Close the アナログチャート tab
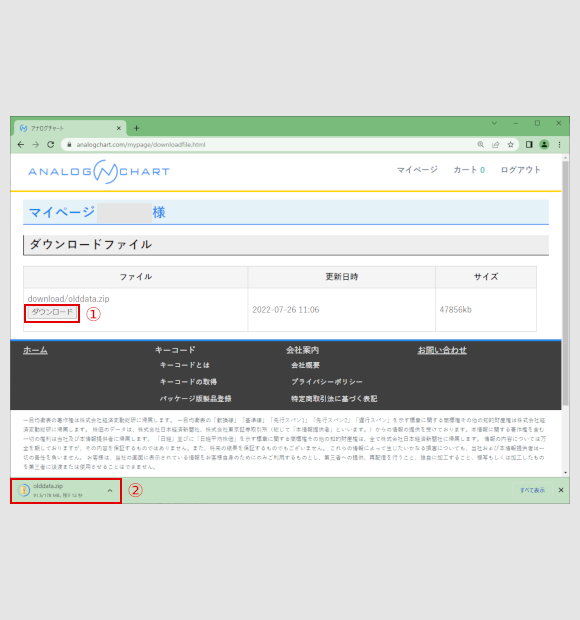Image resolution: width=580 pixels, height=620 pixels. tap(119, 128)
